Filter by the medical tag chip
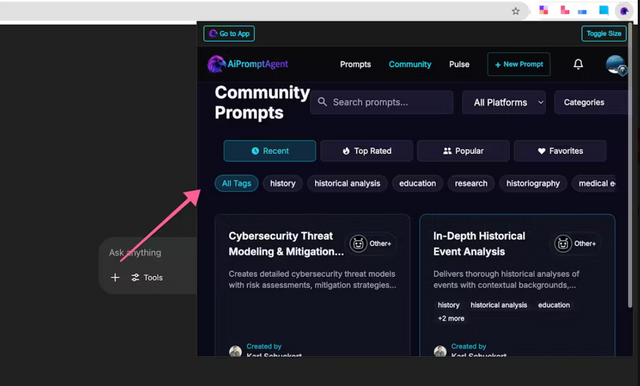 (x=595, y=184)
